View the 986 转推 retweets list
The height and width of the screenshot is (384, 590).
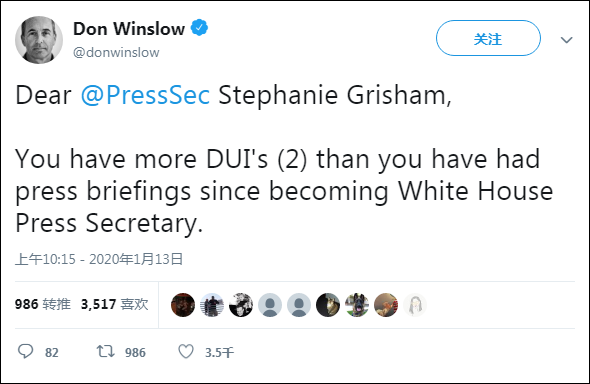43,304
